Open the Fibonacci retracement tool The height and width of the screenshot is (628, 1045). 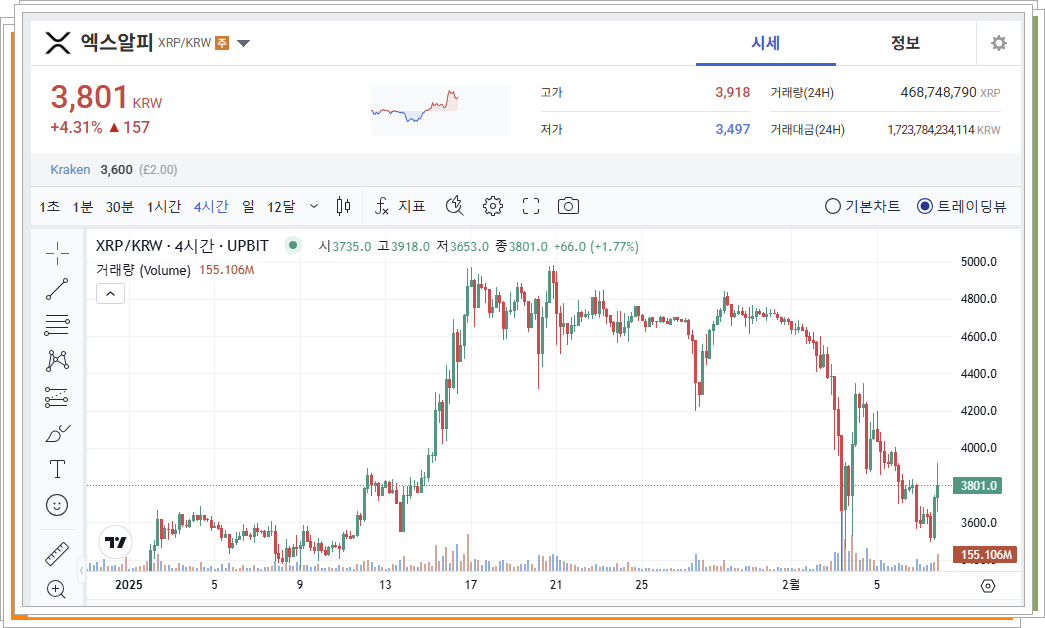tap(57, 325)
